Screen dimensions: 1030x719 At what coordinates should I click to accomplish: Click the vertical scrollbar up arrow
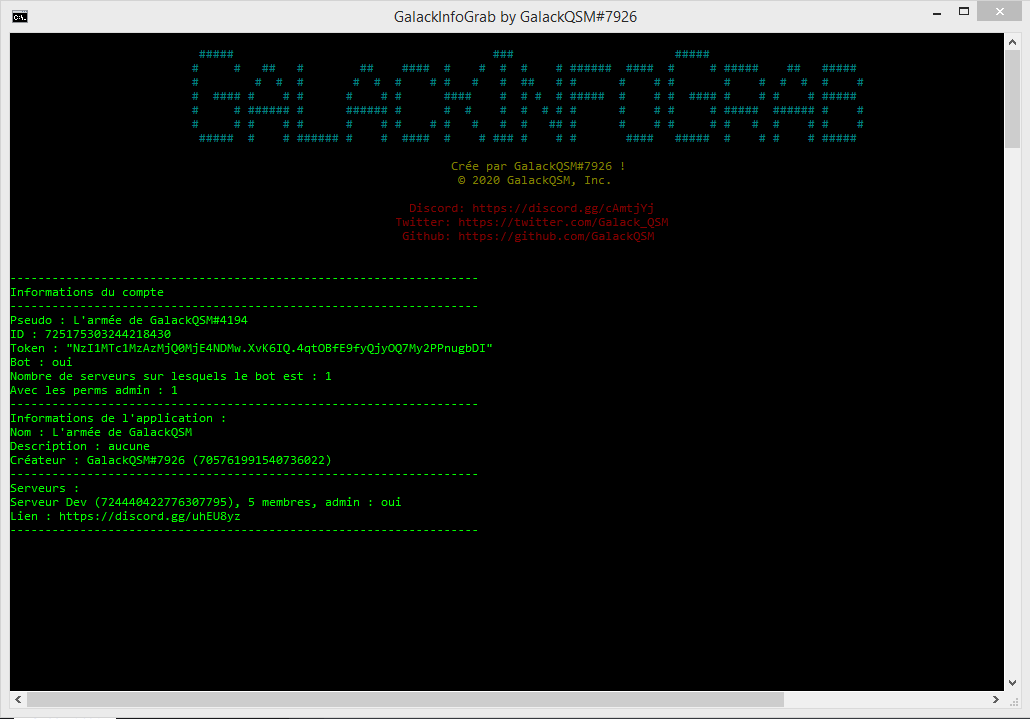(1012, 42)
